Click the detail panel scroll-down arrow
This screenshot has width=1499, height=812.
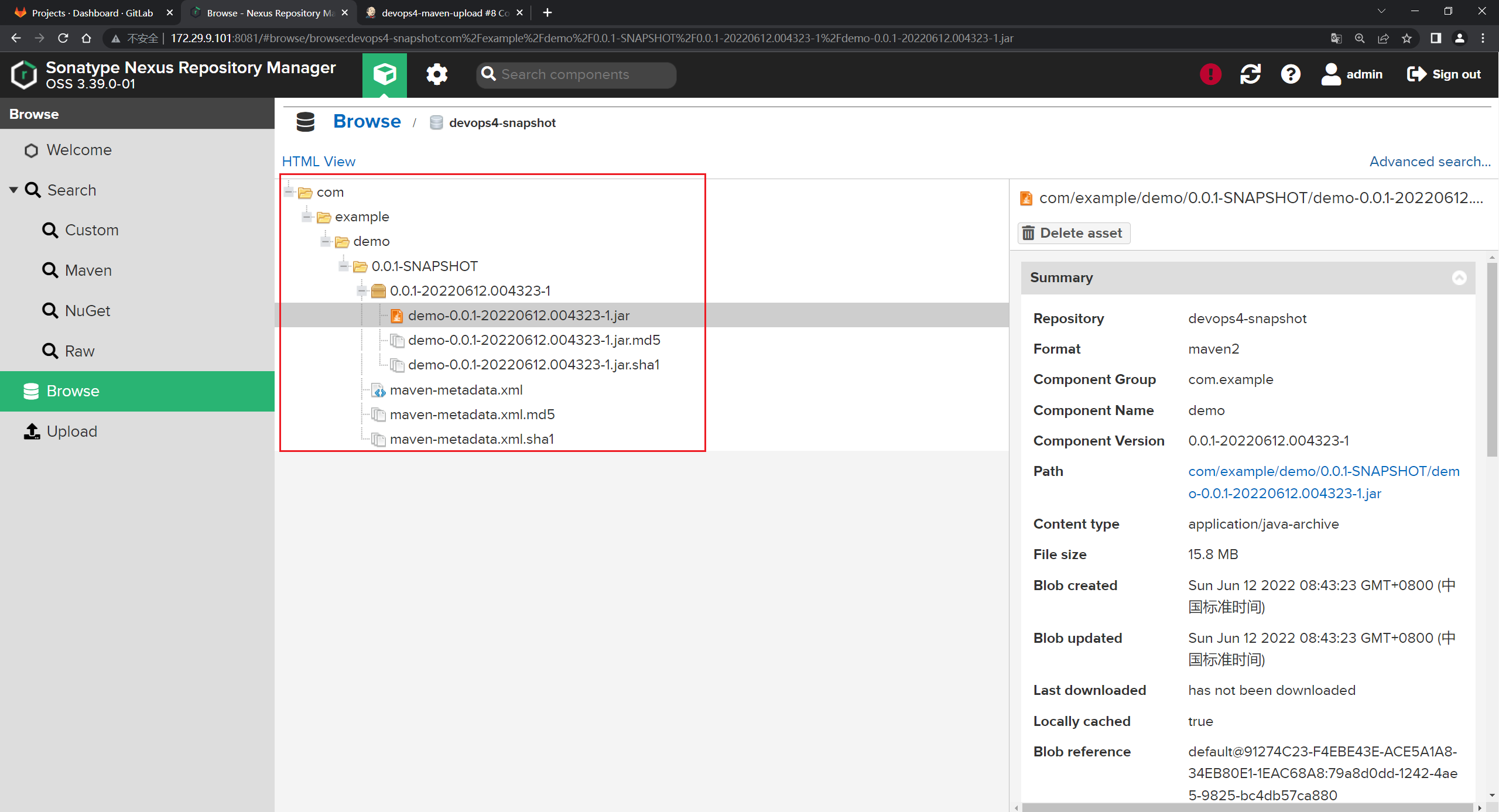click(x=1491, y=795)
